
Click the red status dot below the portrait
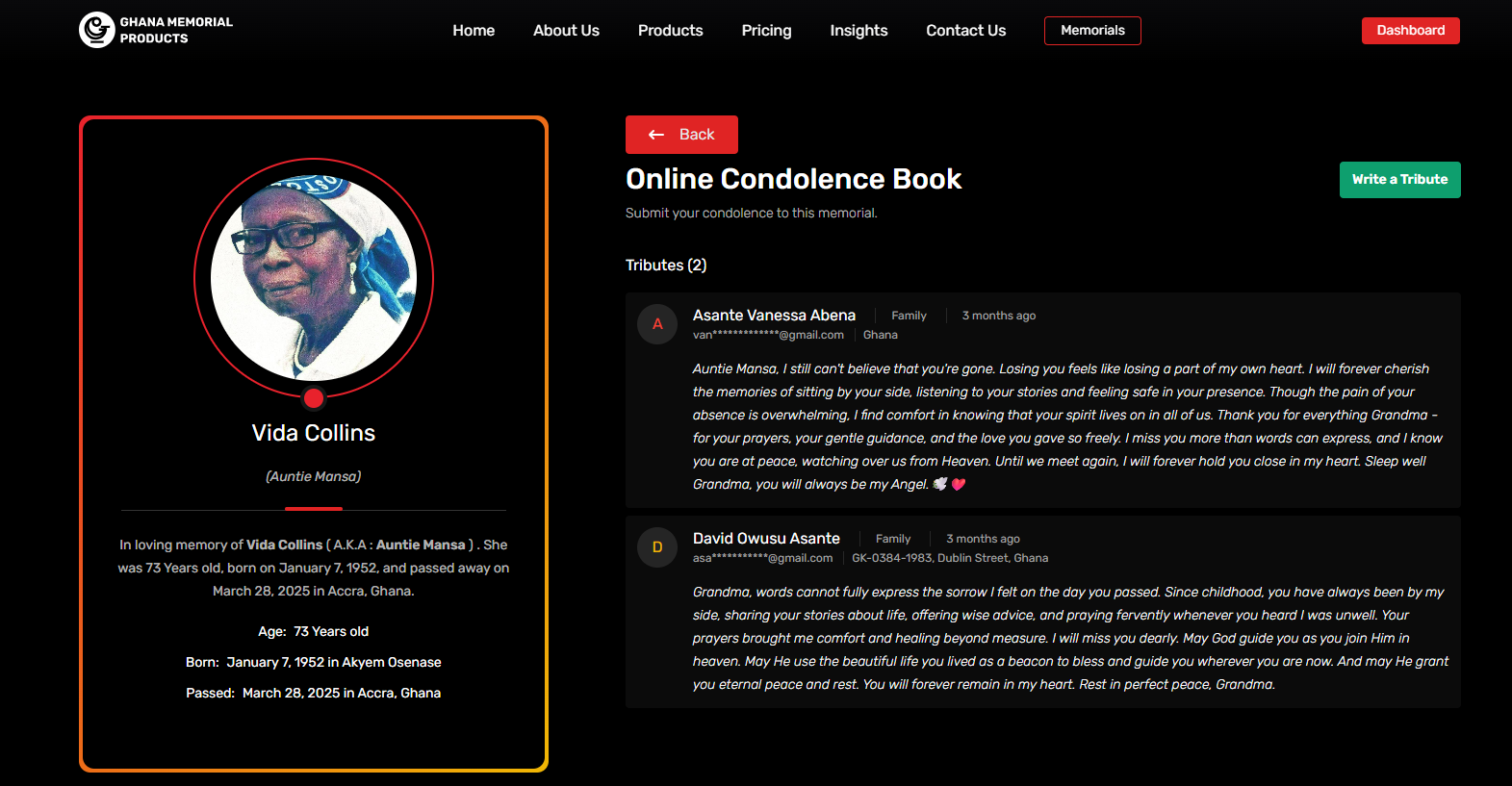314,398
